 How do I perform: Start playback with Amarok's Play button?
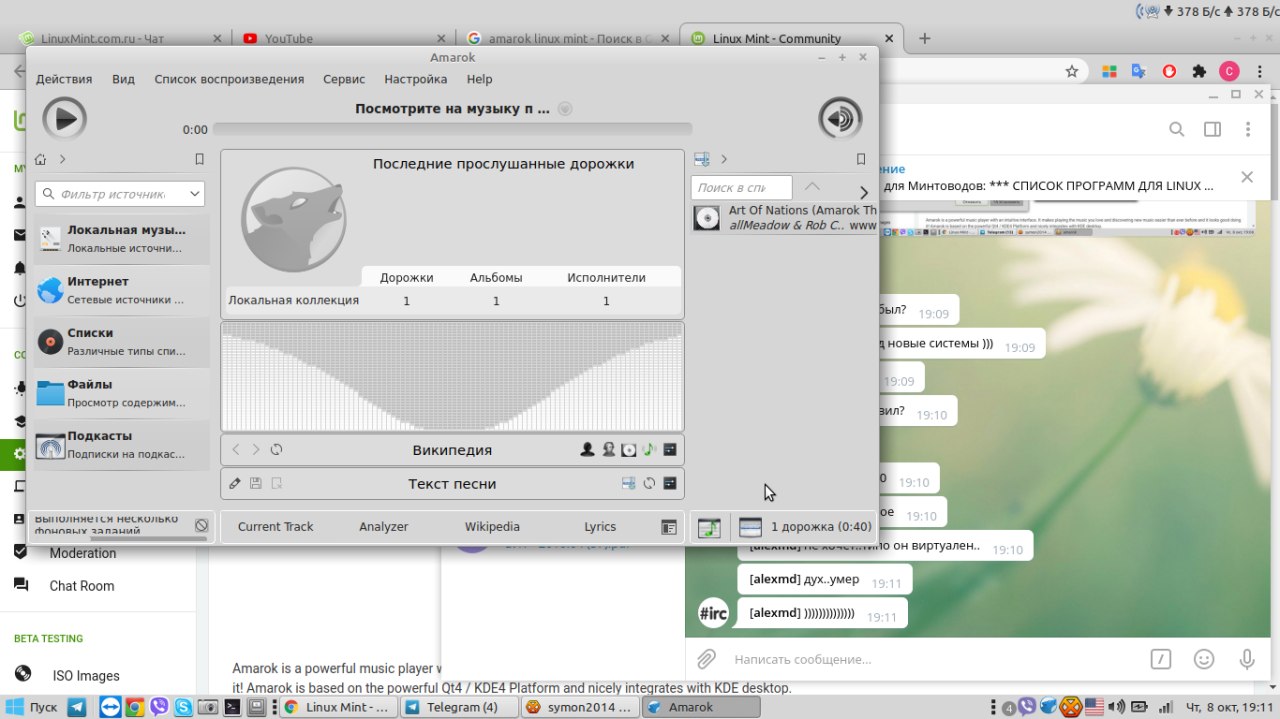click(x=64, y=119)
